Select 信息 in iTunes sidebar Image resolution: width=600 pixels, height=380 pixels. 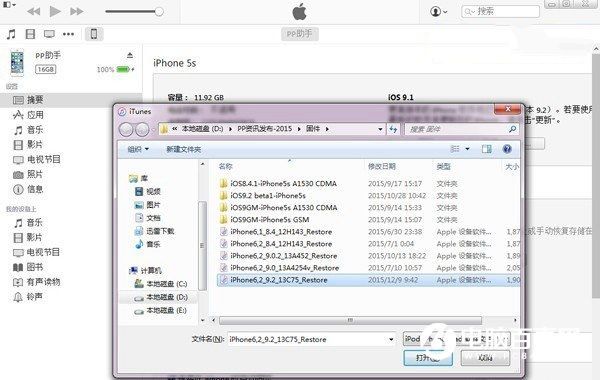[x=35, y=189]
